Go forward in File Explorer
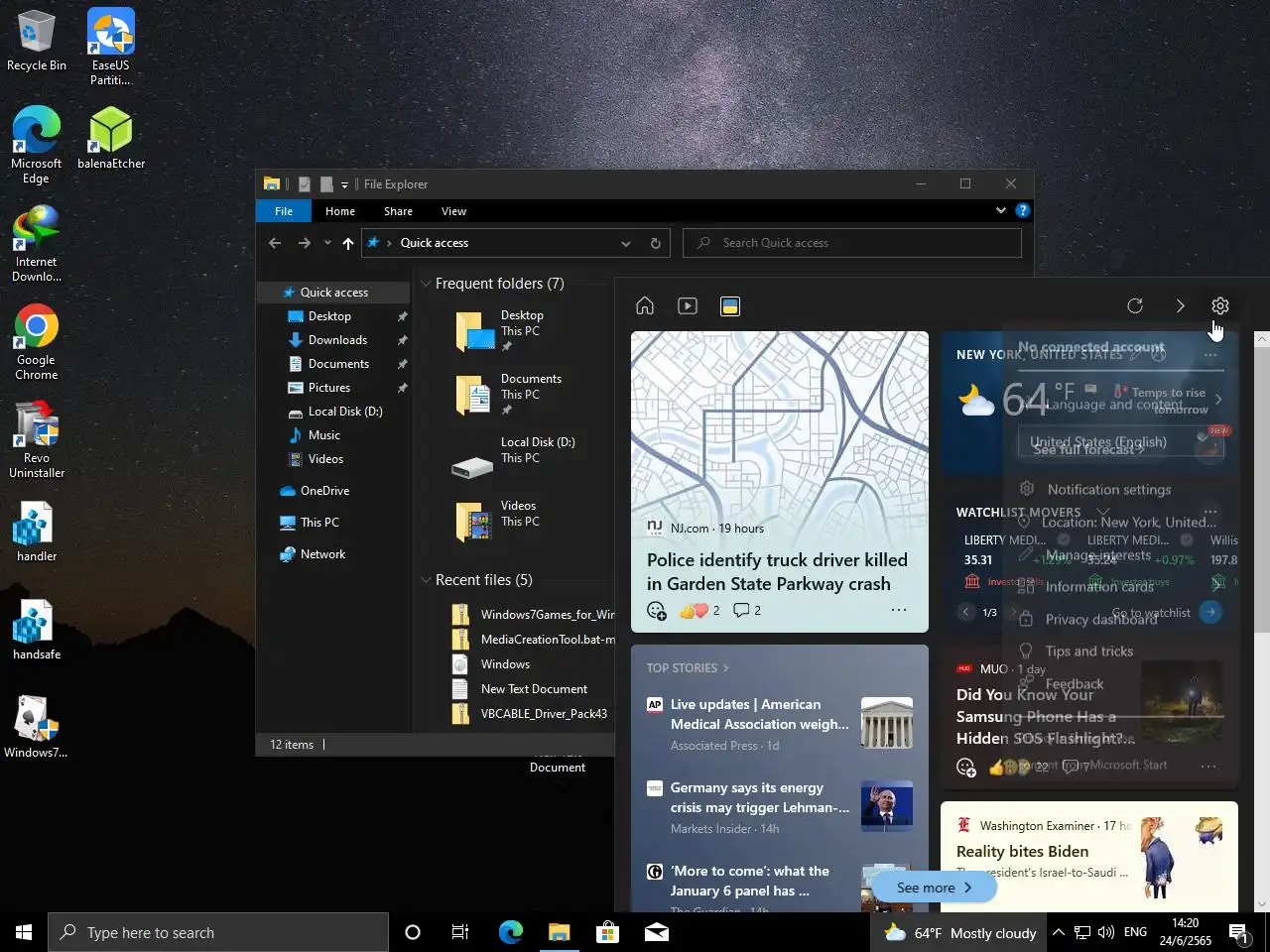The image size is (1270, 952). (x=305, y=243)
